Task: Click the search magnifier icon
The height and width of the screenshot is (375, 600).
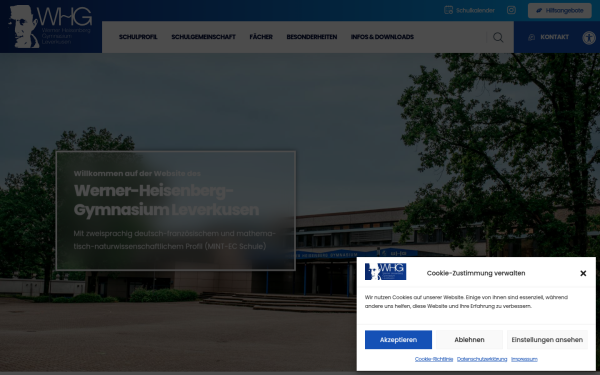Action: [x=498, y=37]
